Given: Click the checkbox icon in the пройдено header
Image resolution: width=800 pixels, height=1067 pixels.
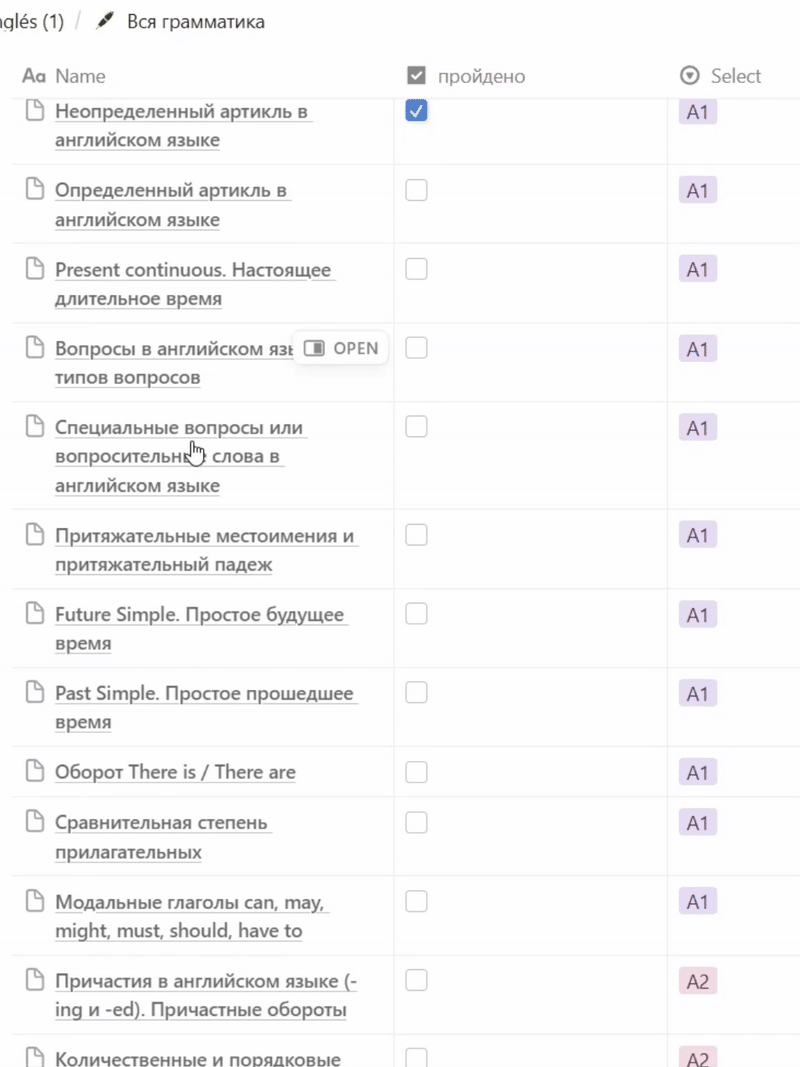Looking at the screenshot, I should coord(415,74).
